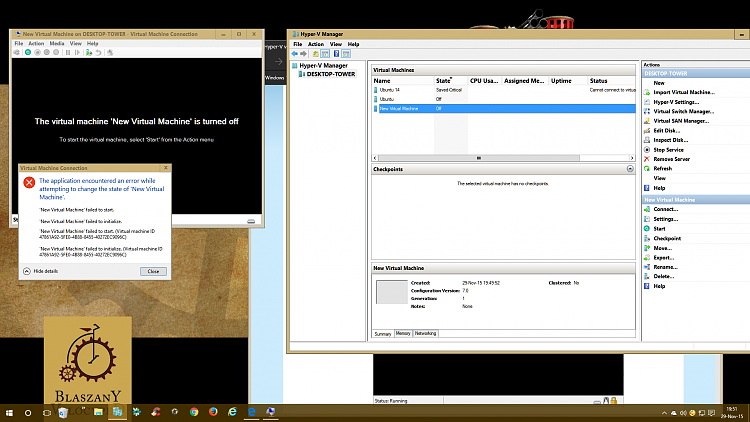Screen dimensions: 750x422
Task: Select DESKTOP-TOWER in the console tree
Action: 331,74
